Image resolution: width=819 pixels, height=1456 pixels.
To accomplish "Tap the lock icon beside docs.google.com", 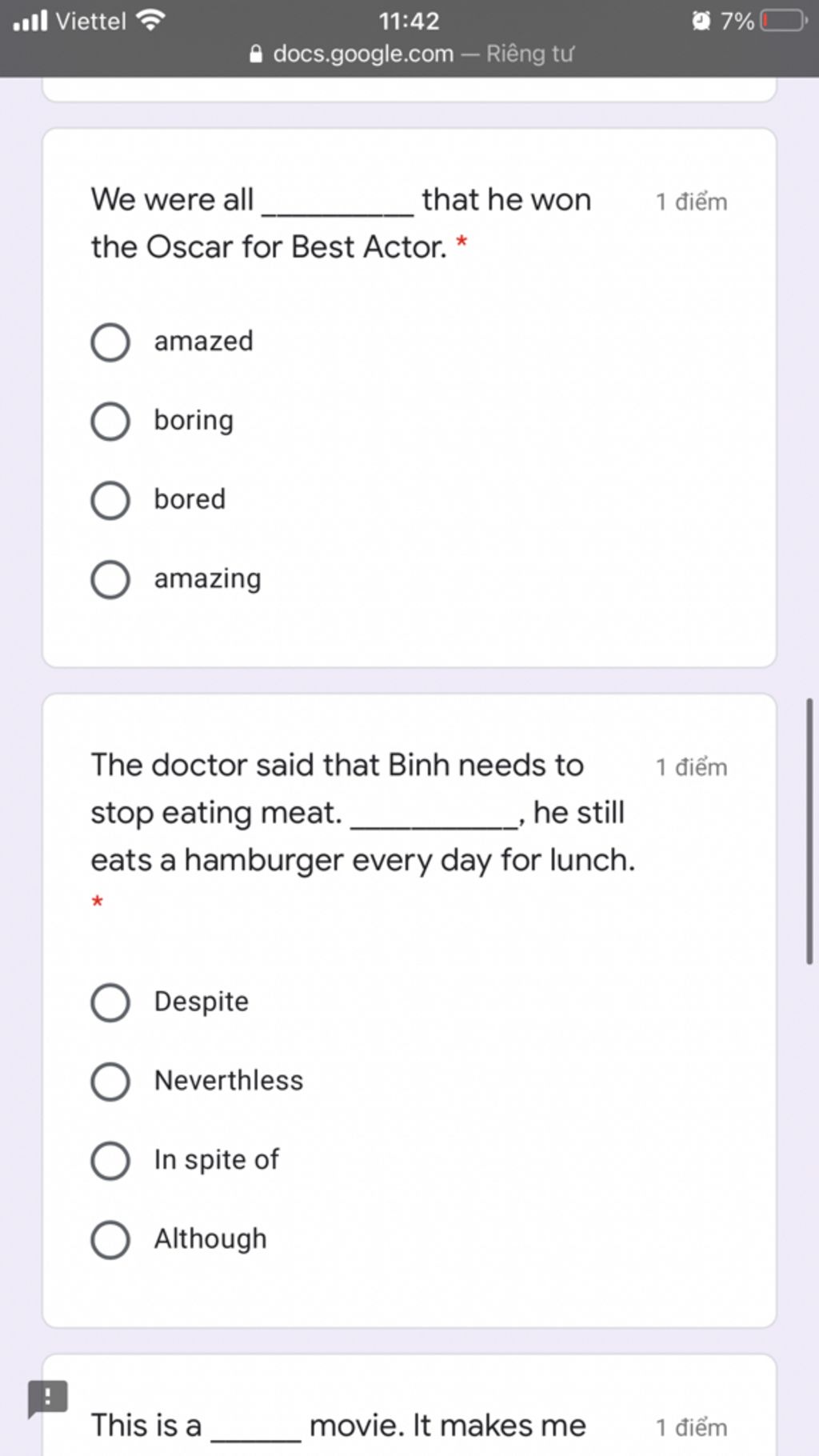I will pos(256,54).
